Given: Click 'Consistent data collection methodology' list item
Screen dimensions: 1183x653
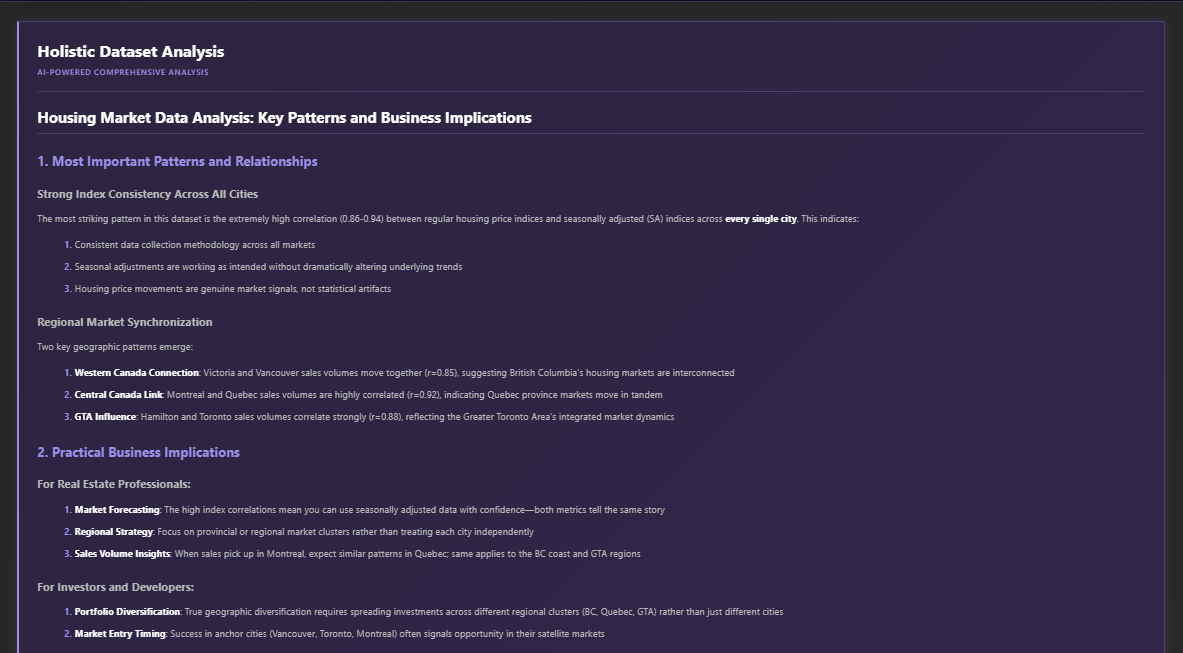Looking at the screenshot, I should [x=194, y=245].
